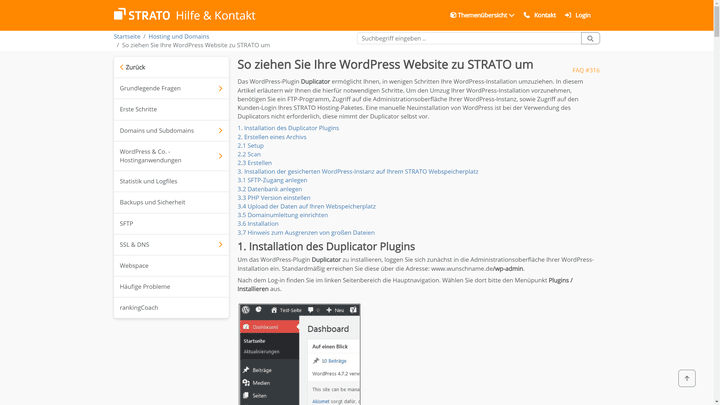Select Statistik und Logfiles in the sidebar
This screenshot has height=405, width=720.
(x=171, y=181)
